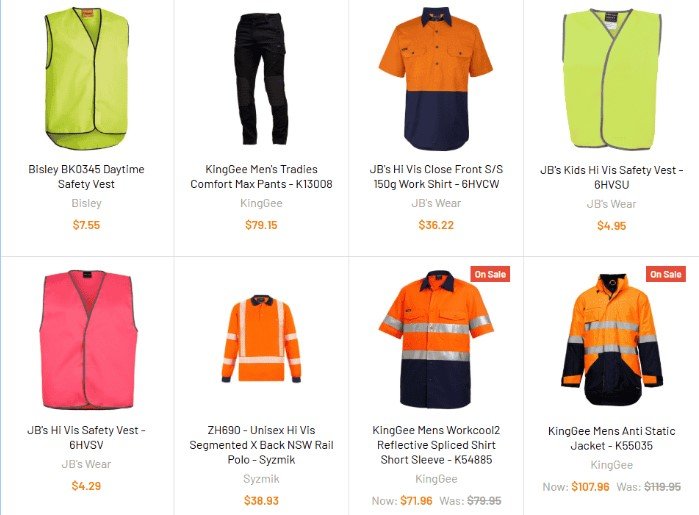Screen dimensions: 699x515
Task: Click the JB's Hi Vis 150g Work Shirt title
Action: (x=436, y=177)
